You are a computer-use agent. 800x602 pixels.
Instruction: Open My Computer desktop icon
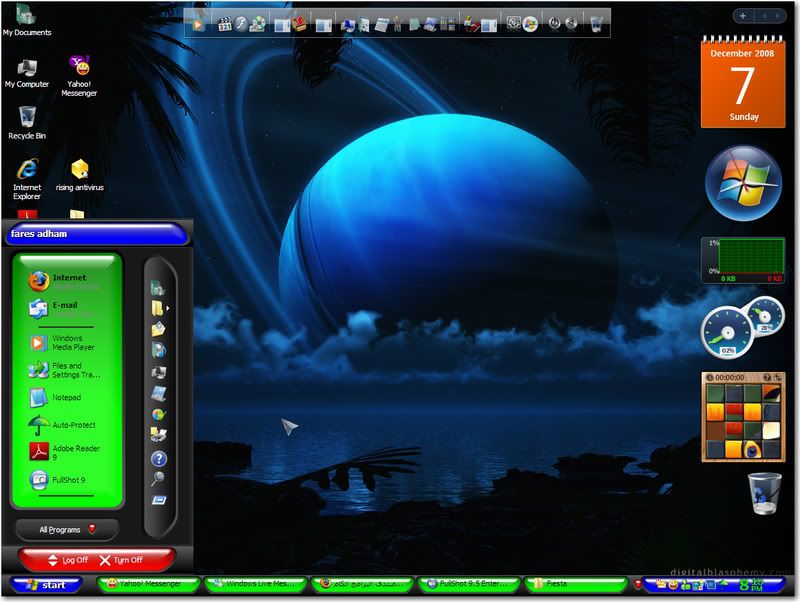pyautogui.click(x=27, y=68)
